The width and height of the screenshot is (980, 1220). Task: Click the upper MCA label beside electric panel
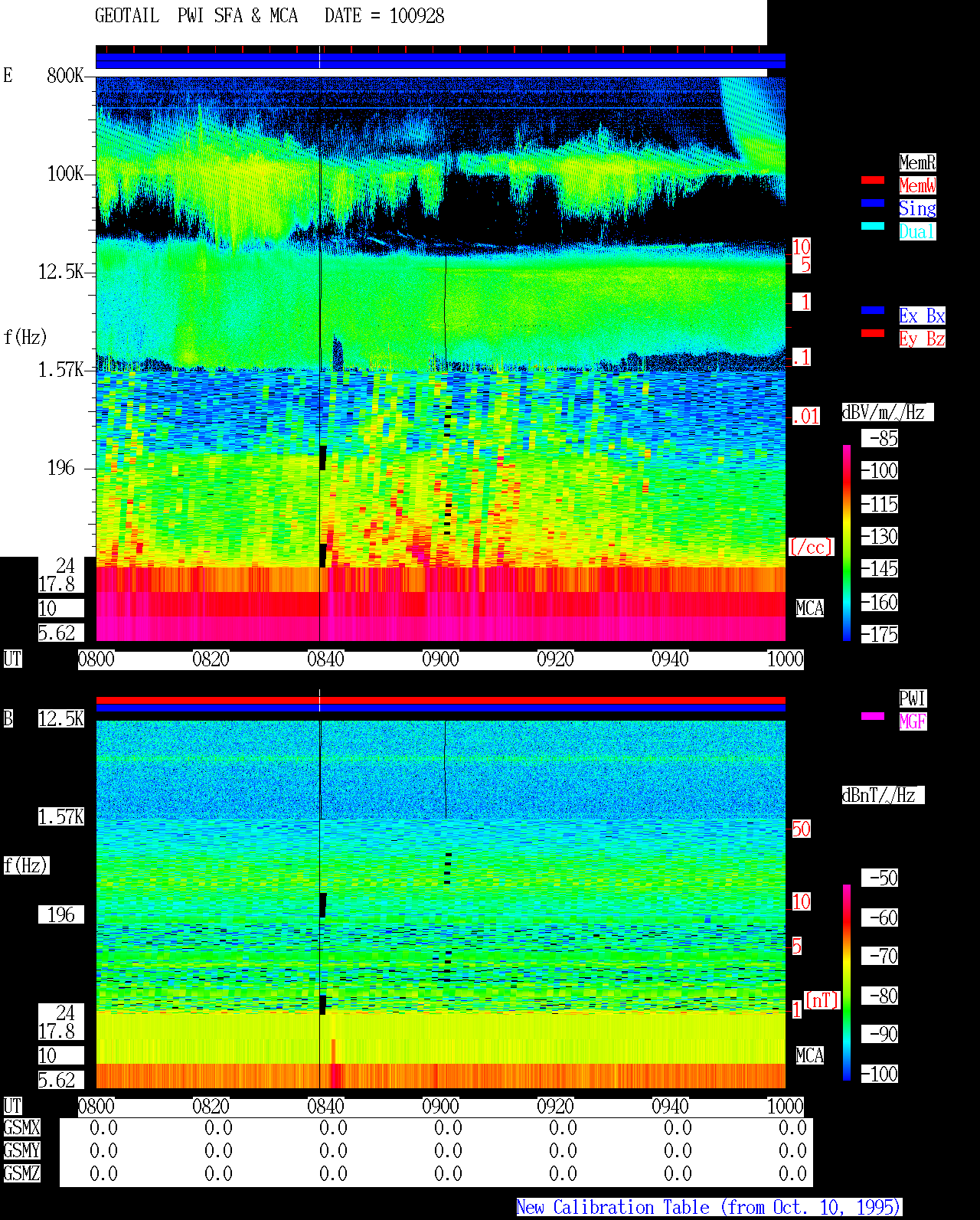pyautogui.click(x=810, y=609)
